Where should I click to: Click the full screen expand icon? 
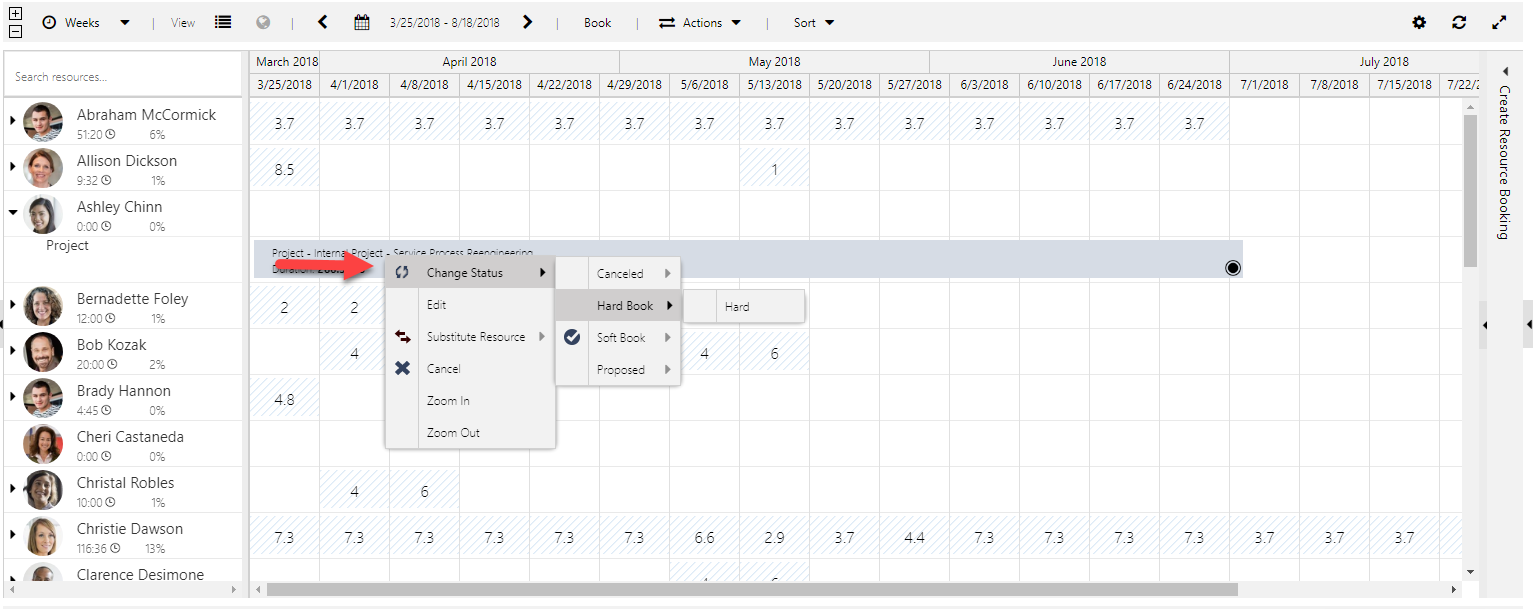click(x=1499, y=22)
